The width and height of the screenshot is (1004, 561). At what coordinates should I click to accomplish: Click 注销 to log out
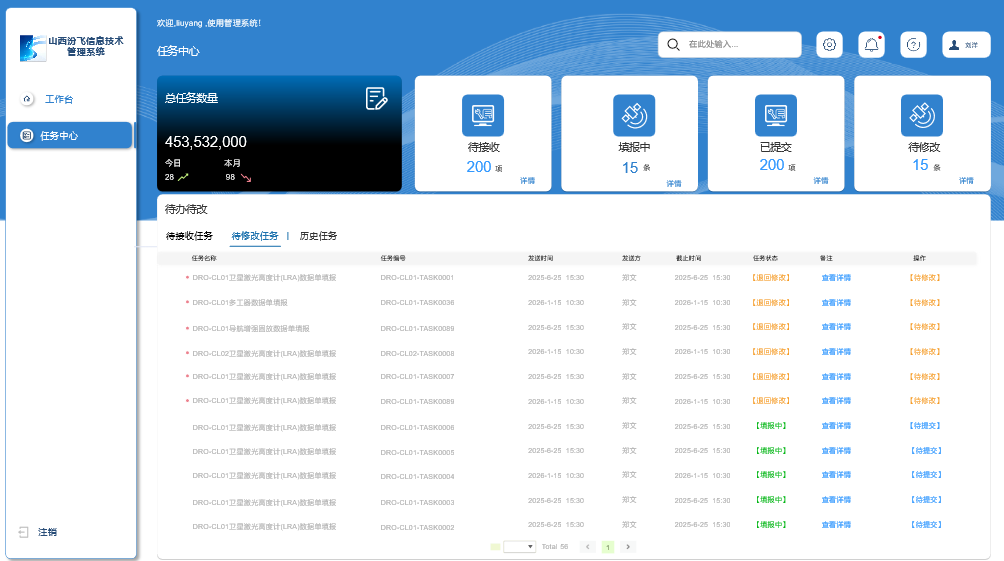(x=47, y=532)
